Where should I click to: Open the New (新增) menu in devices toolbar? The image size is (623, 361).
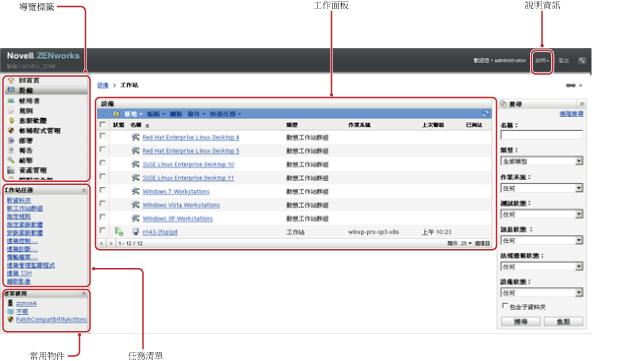[133, 114]
